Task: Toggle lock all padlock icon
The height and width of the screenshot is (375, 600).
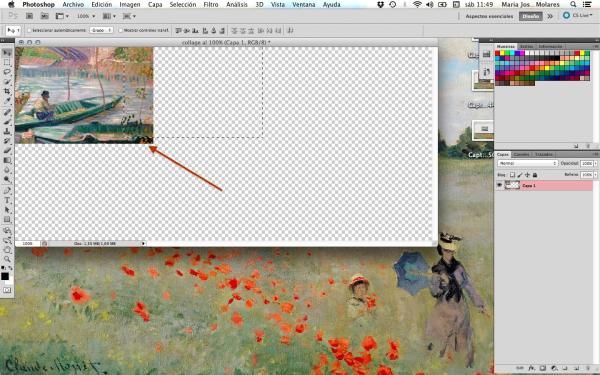Action: click(x=535, y=175)
